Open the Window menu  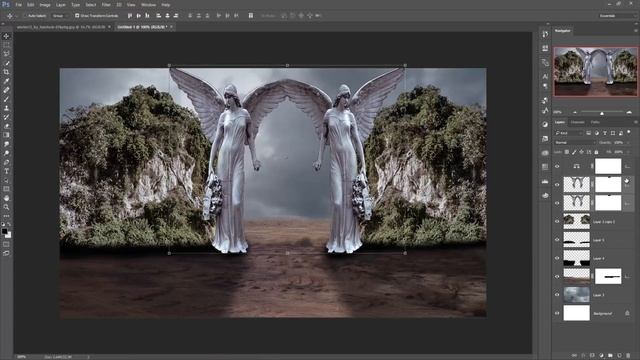tap(148, 5)
